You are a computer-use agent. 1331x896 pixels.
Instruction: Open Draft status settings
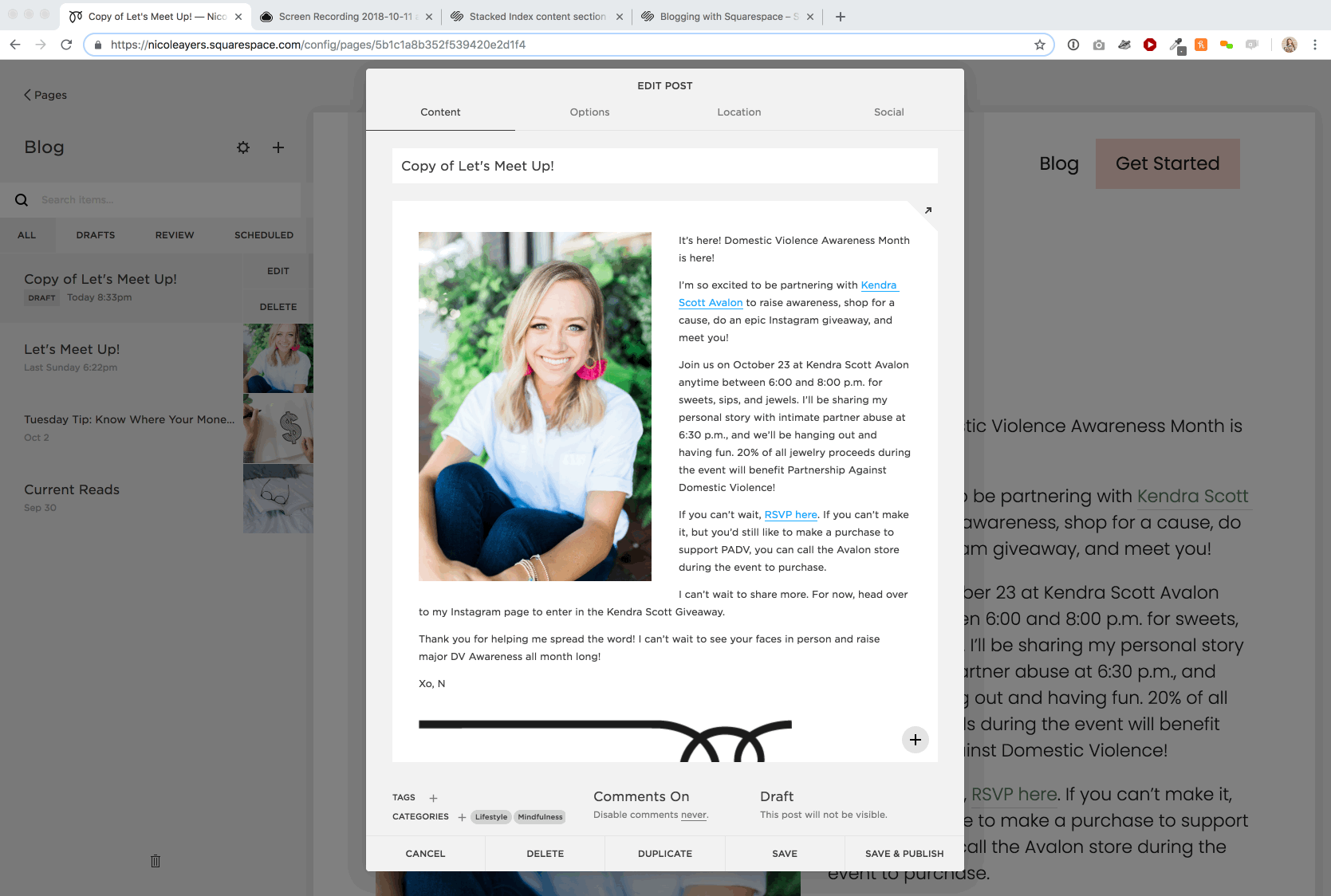(x=777, y=796)
